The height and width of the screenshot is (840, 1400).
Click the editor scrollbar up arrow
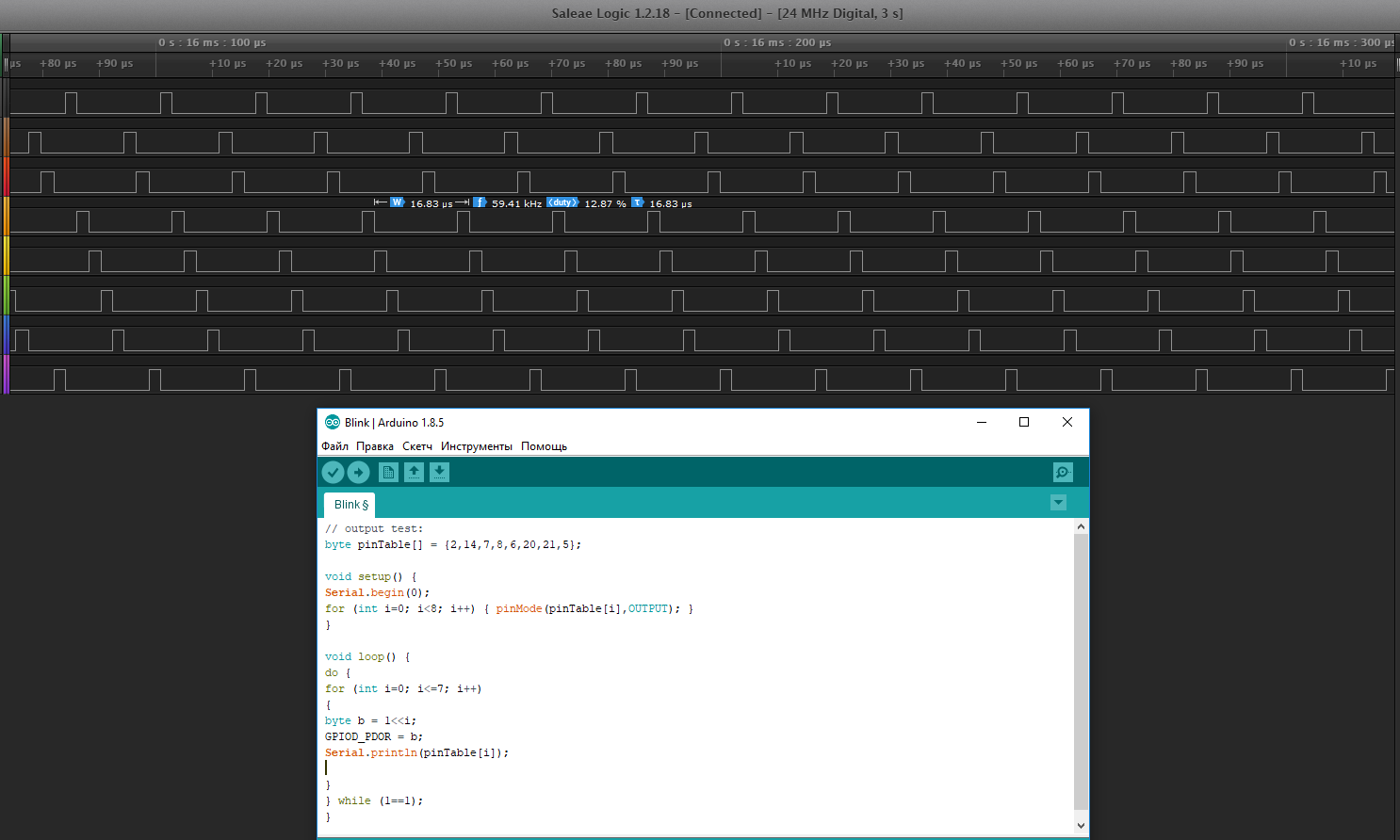[x=1081, y=526]
